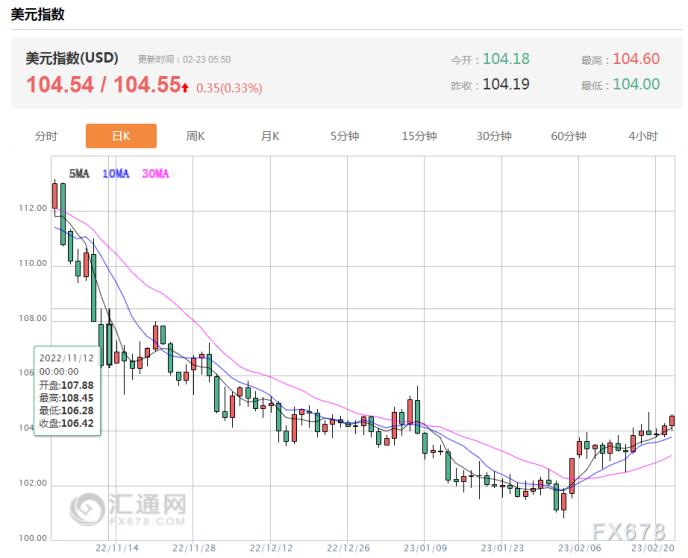
Task: Select the 4小时 interval tab
Action: pyautogui.click(x=643, y=136)
